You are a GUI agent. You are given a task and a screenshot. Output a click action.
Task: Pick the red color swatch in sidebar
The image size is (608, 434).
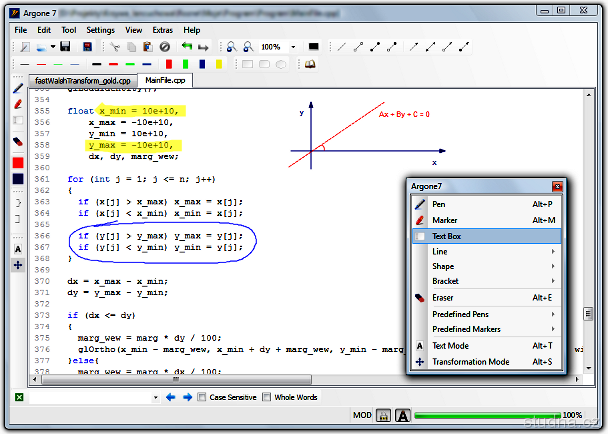pyautogui.click(x=18, y=162)
